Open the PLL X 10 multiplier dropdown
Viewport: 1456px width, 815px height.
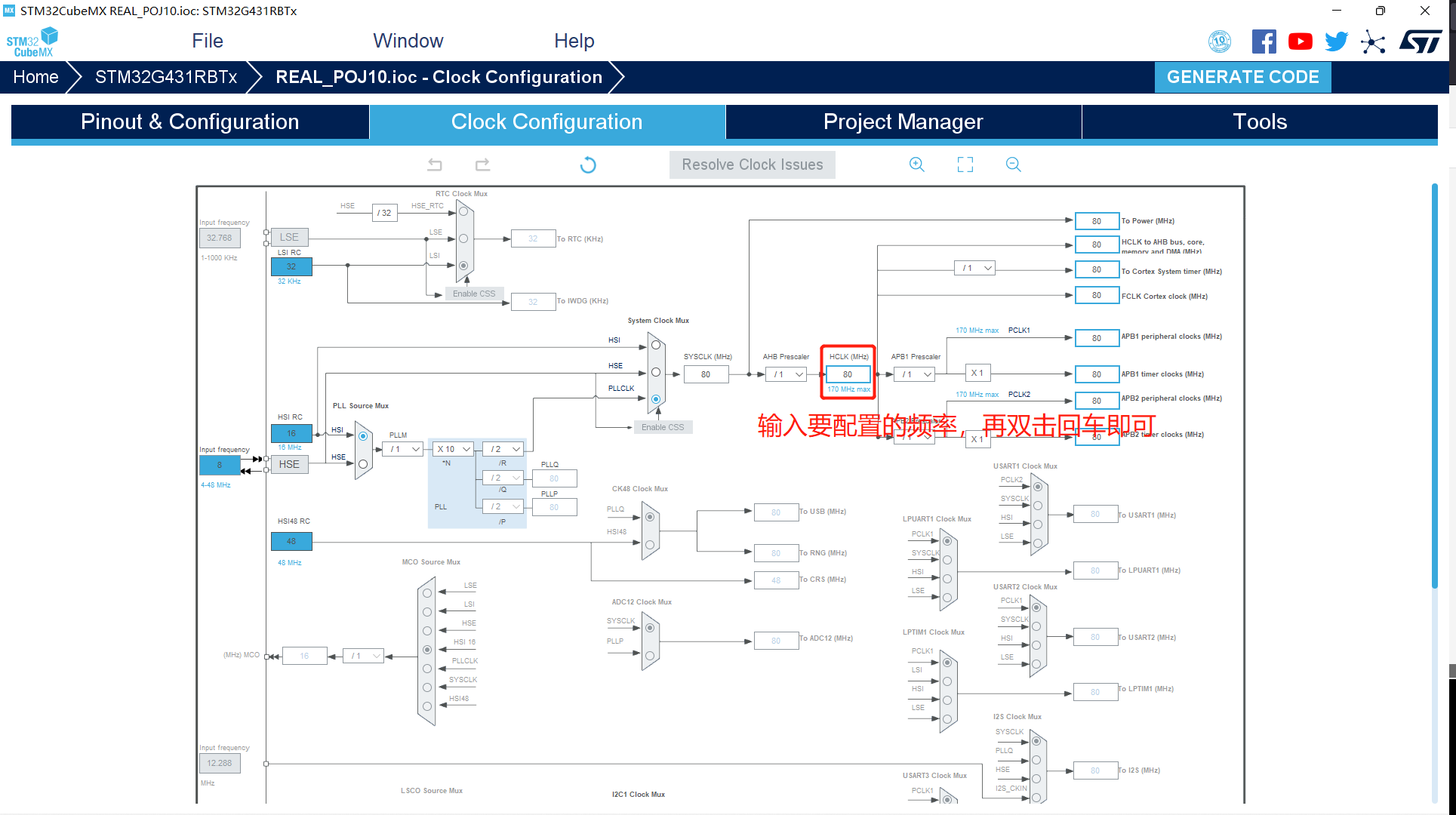(454, 449)
